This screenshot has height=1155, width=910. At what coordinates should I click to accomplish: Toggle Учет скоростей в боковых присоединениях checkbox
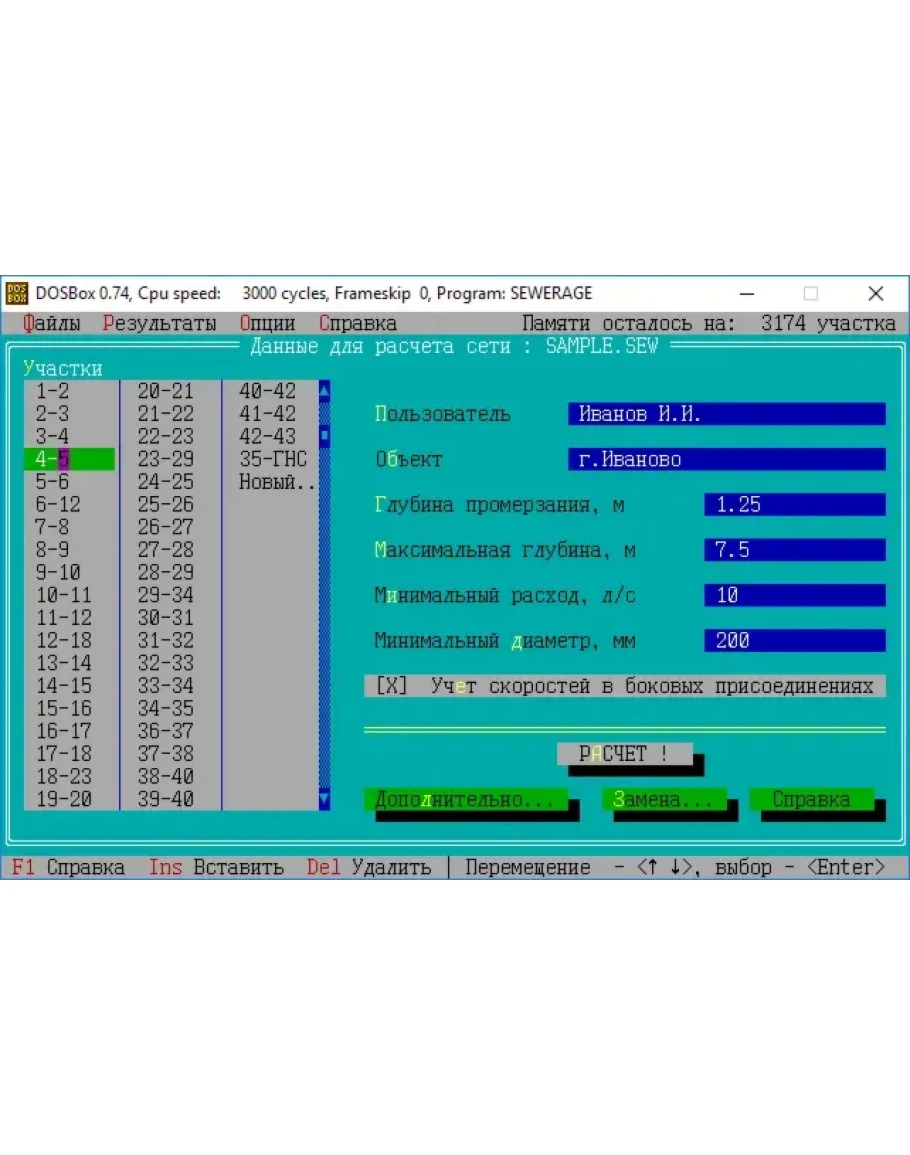[392, 687]
